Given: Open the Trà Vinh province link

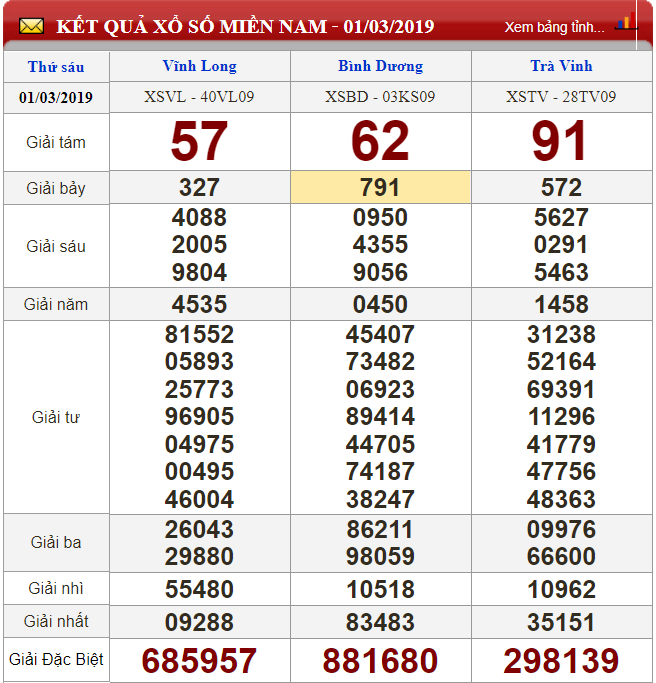Looking at the screenshot, I should click(x=561, y=66).
